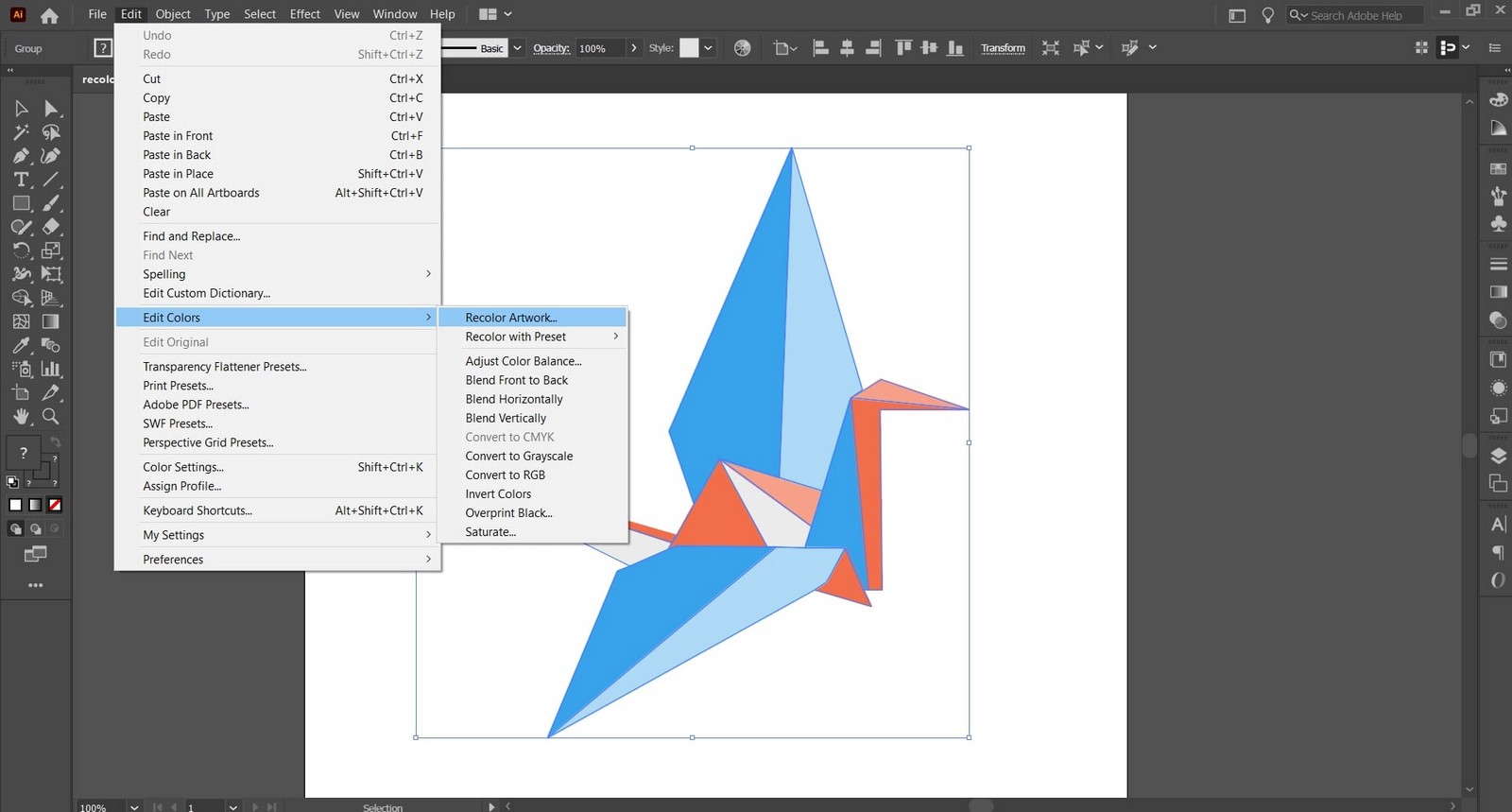Select the Direct Selection tool

51,109
